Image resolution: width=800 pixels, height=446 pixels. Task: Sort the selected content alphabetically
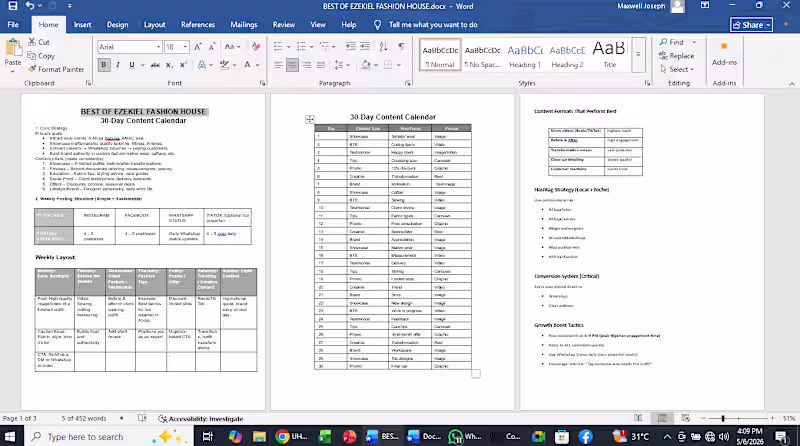pyautogui.click(x=384, y=46)
